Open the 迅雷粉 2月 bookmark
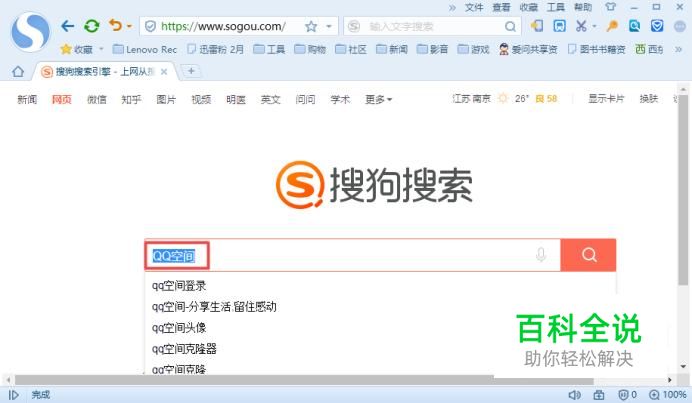The height and width of the screenshot is (403, 692). 215,49
